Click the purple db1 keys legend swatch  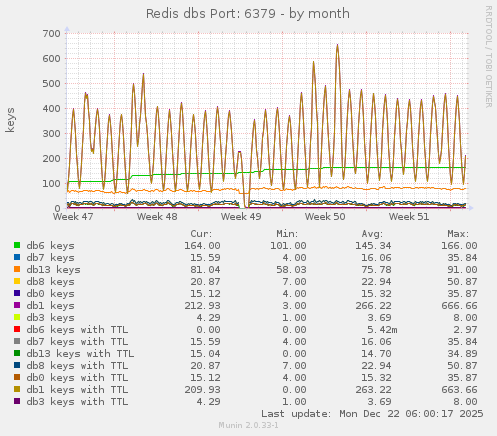pyautogui.click(x=17, y=305)
